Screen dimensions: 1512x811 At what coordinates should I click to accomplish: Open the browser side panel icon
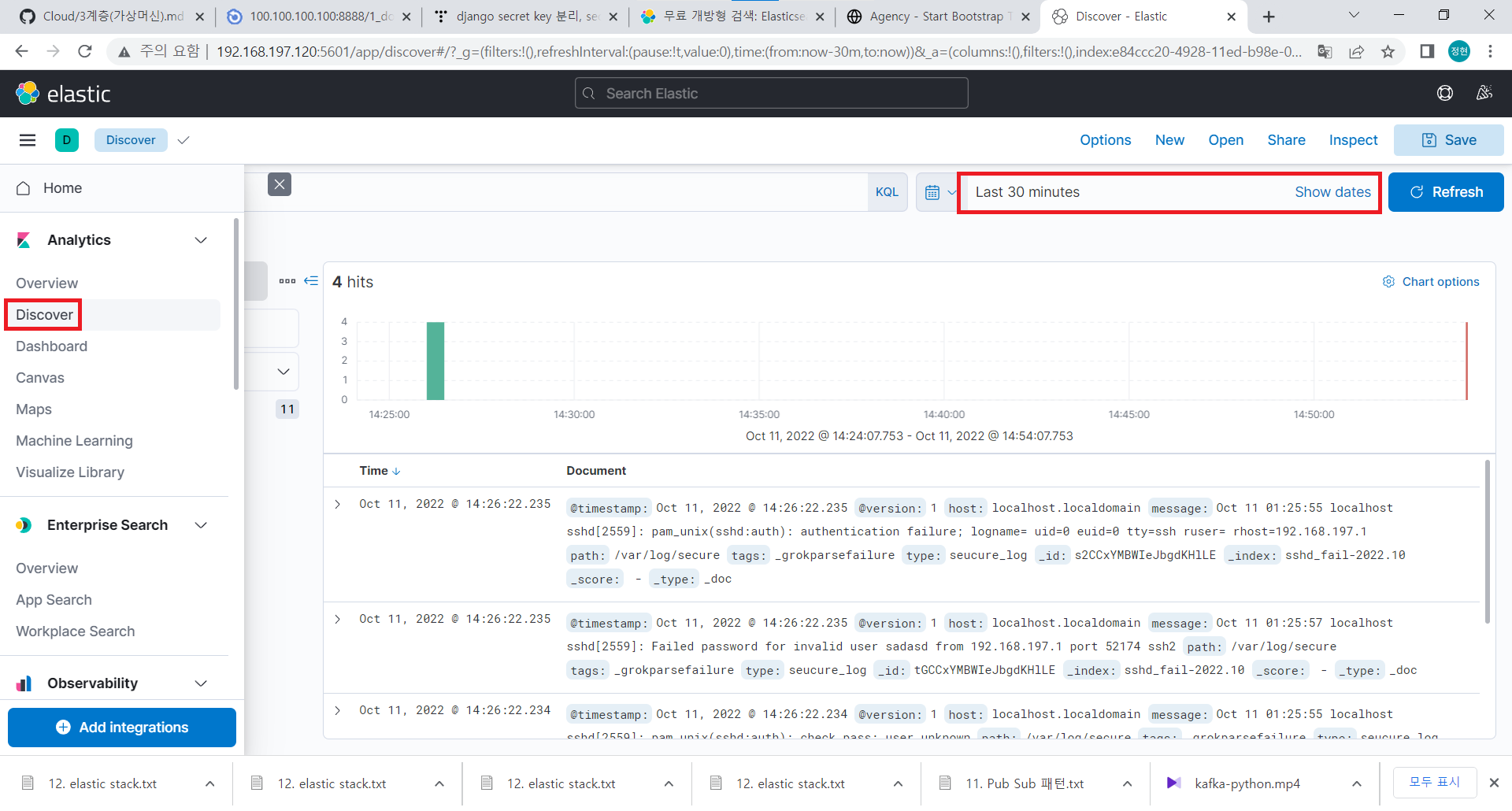[x=1426, y=52]
